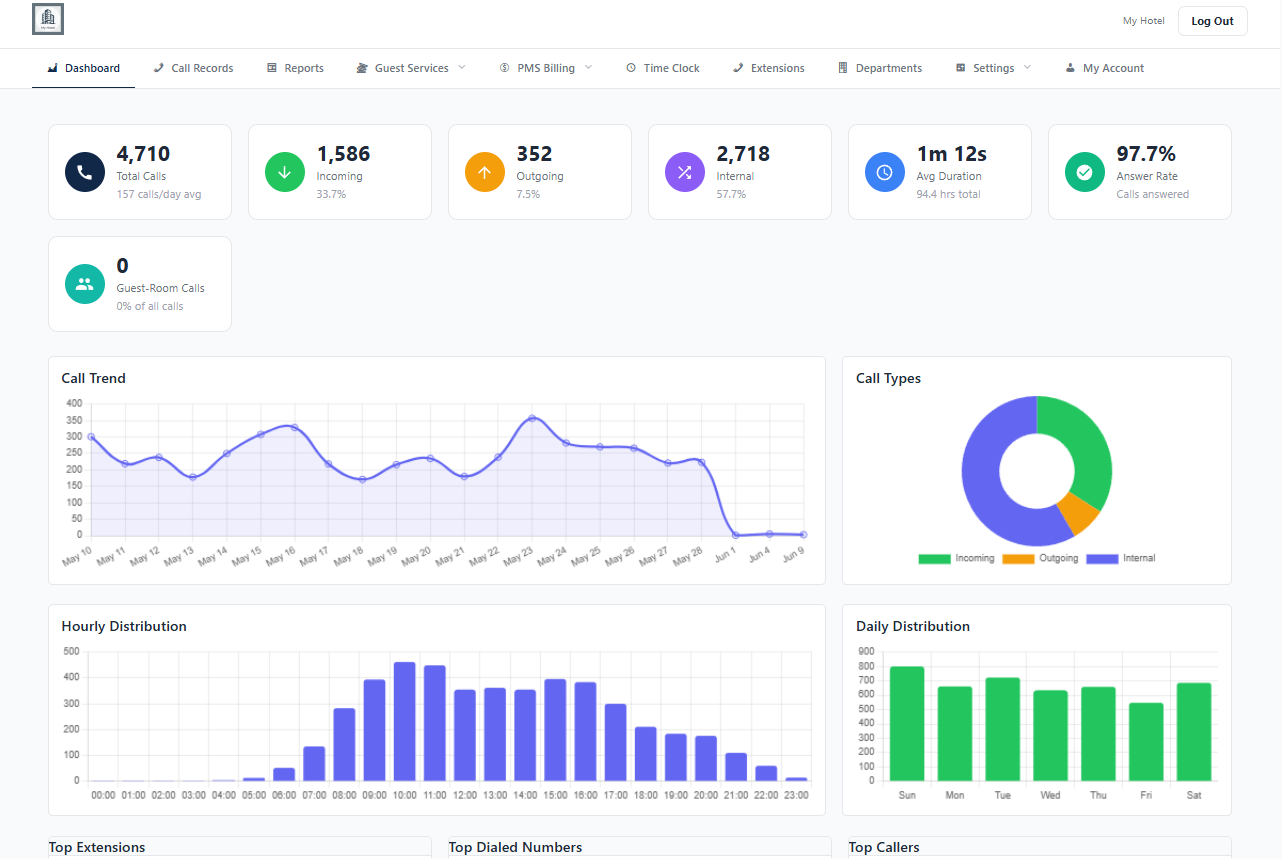Click the Wed bar in Daily Distribution
This screenshot has height=859, width=1282.
(1050, 735)
